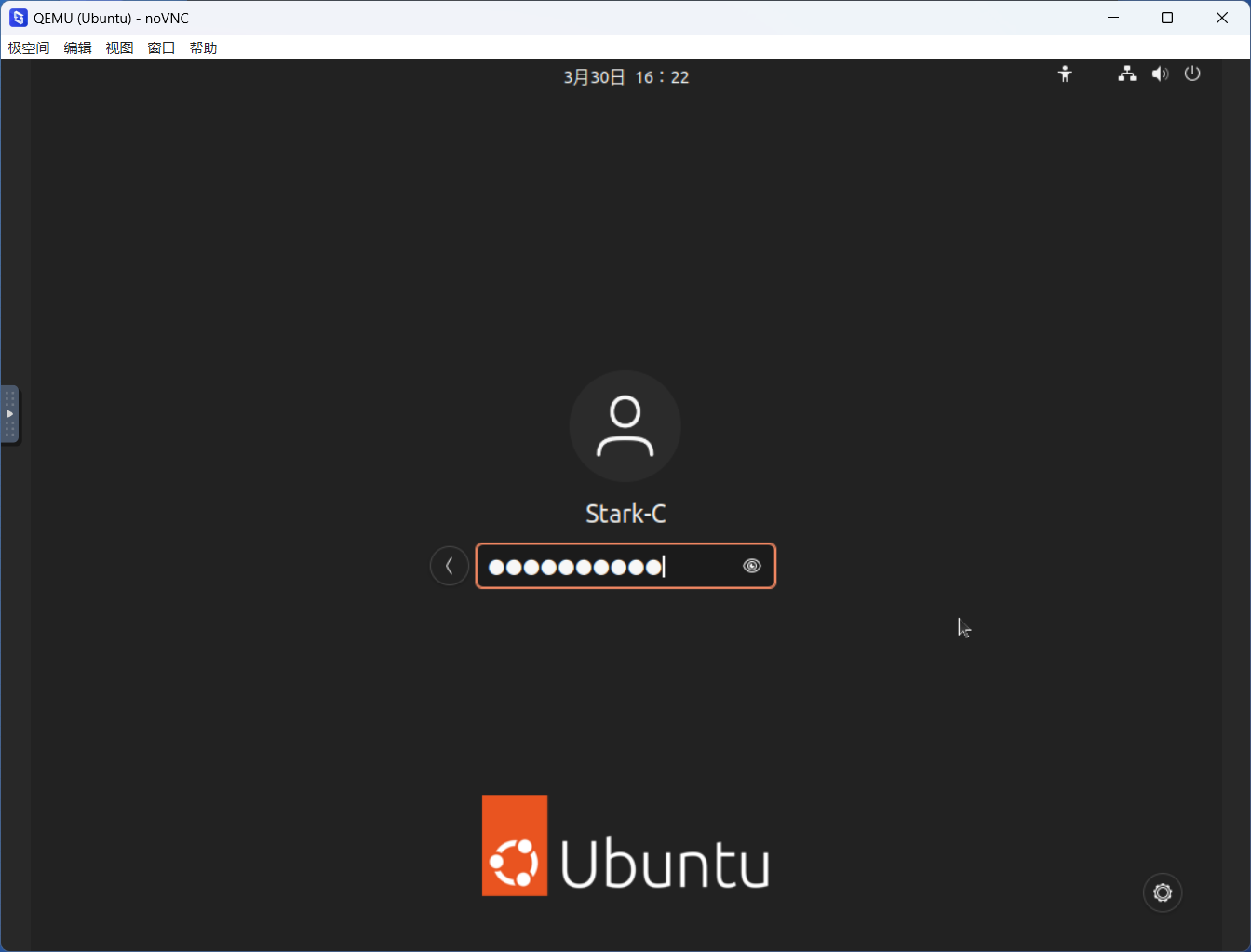Open the date and time 3月30日 16:22

point(626,77)
